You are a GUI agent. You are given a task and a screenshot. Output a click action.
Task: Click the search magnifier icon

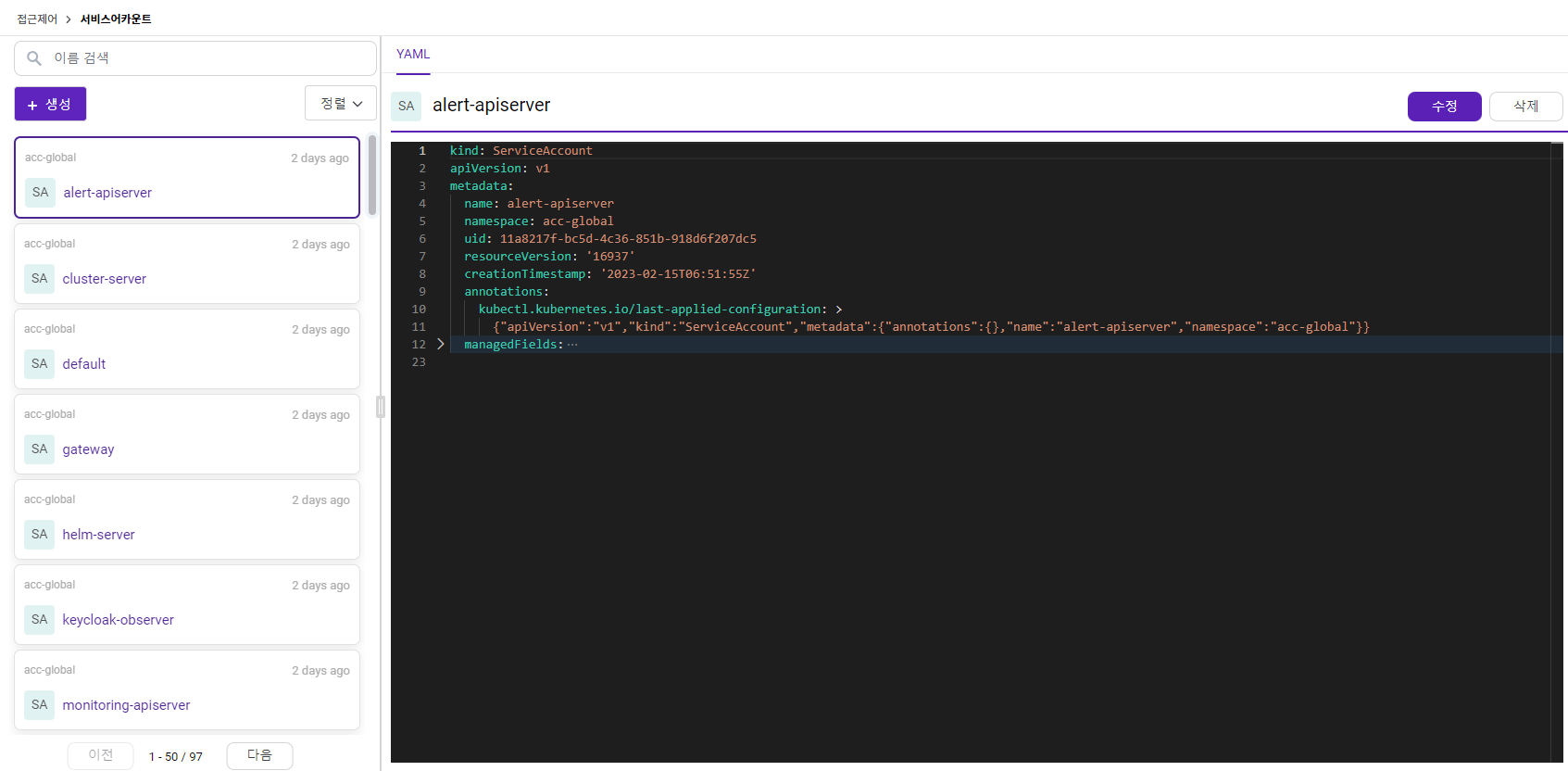point(34,58)
